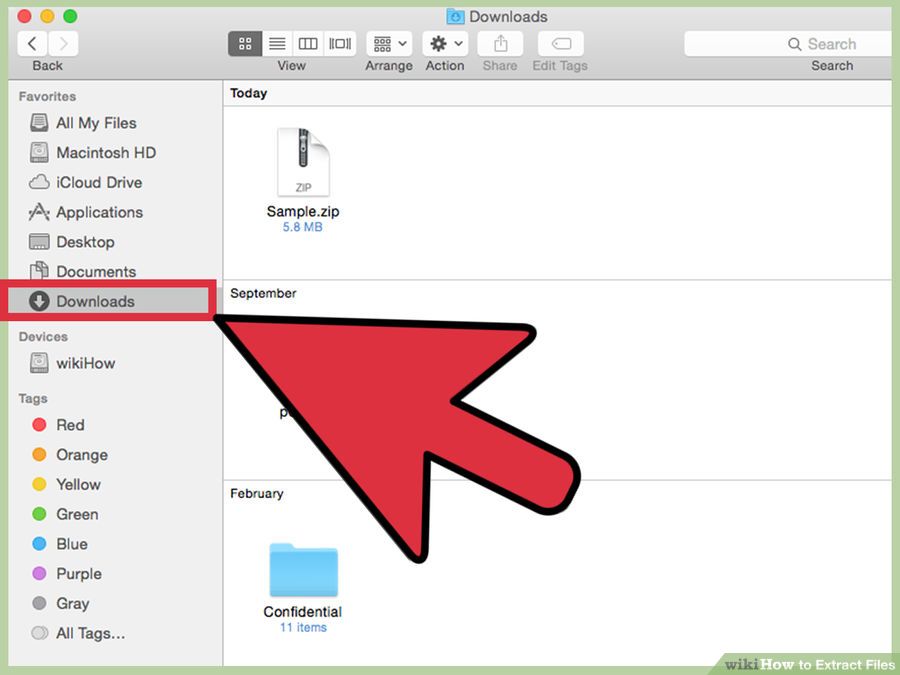The image size is (900, 675).
Task: Switch to Cover Flow view
Action: click(x=340, y=44)
